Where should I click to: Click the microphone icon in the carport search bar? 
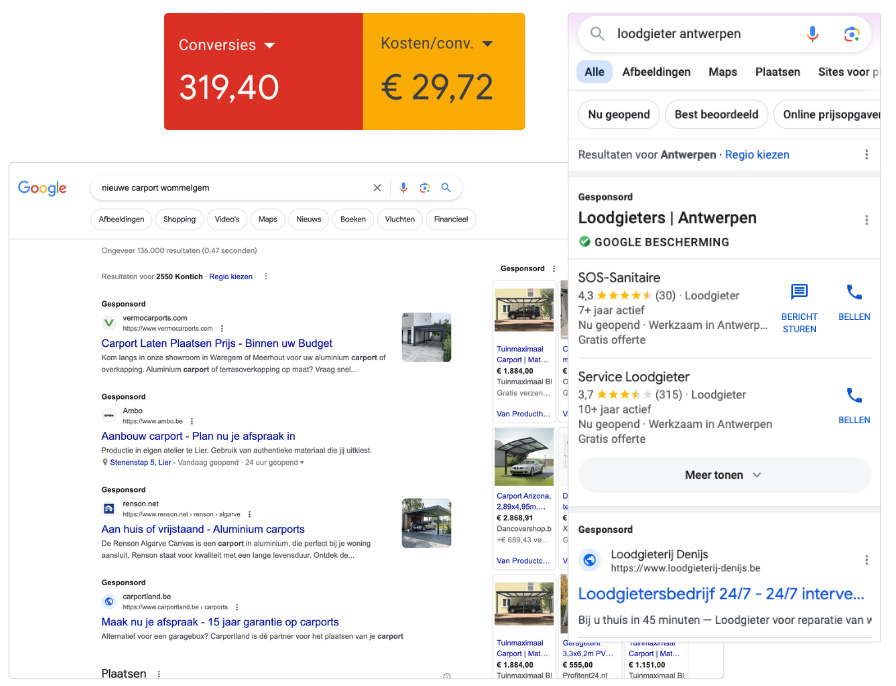(x=404, y=188)
